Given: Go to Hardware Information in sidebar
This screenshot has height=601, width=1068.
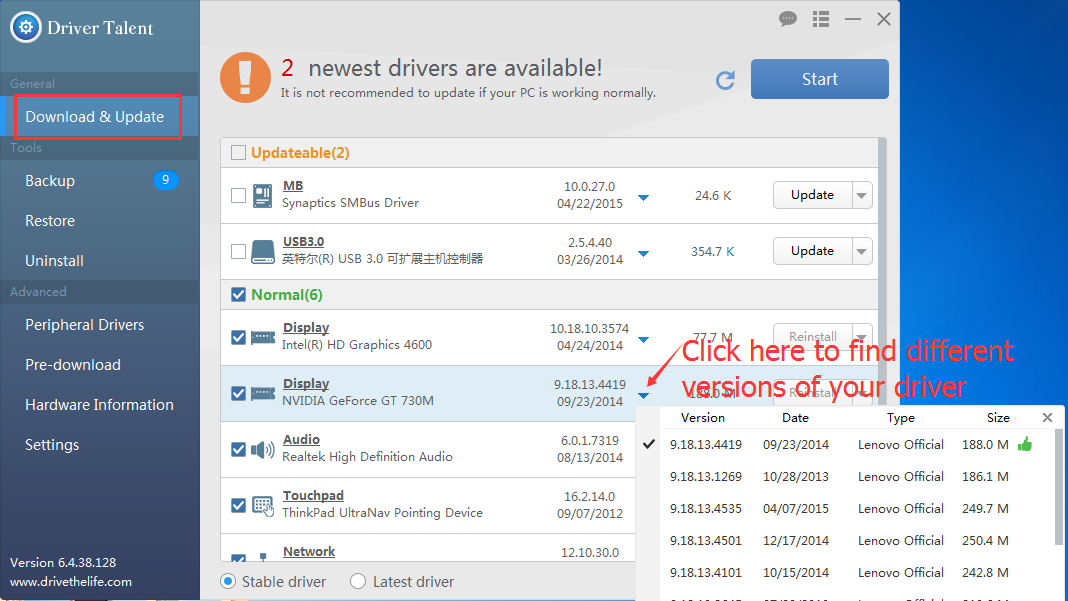Looking at the screenshot, I should coord(99,405).
